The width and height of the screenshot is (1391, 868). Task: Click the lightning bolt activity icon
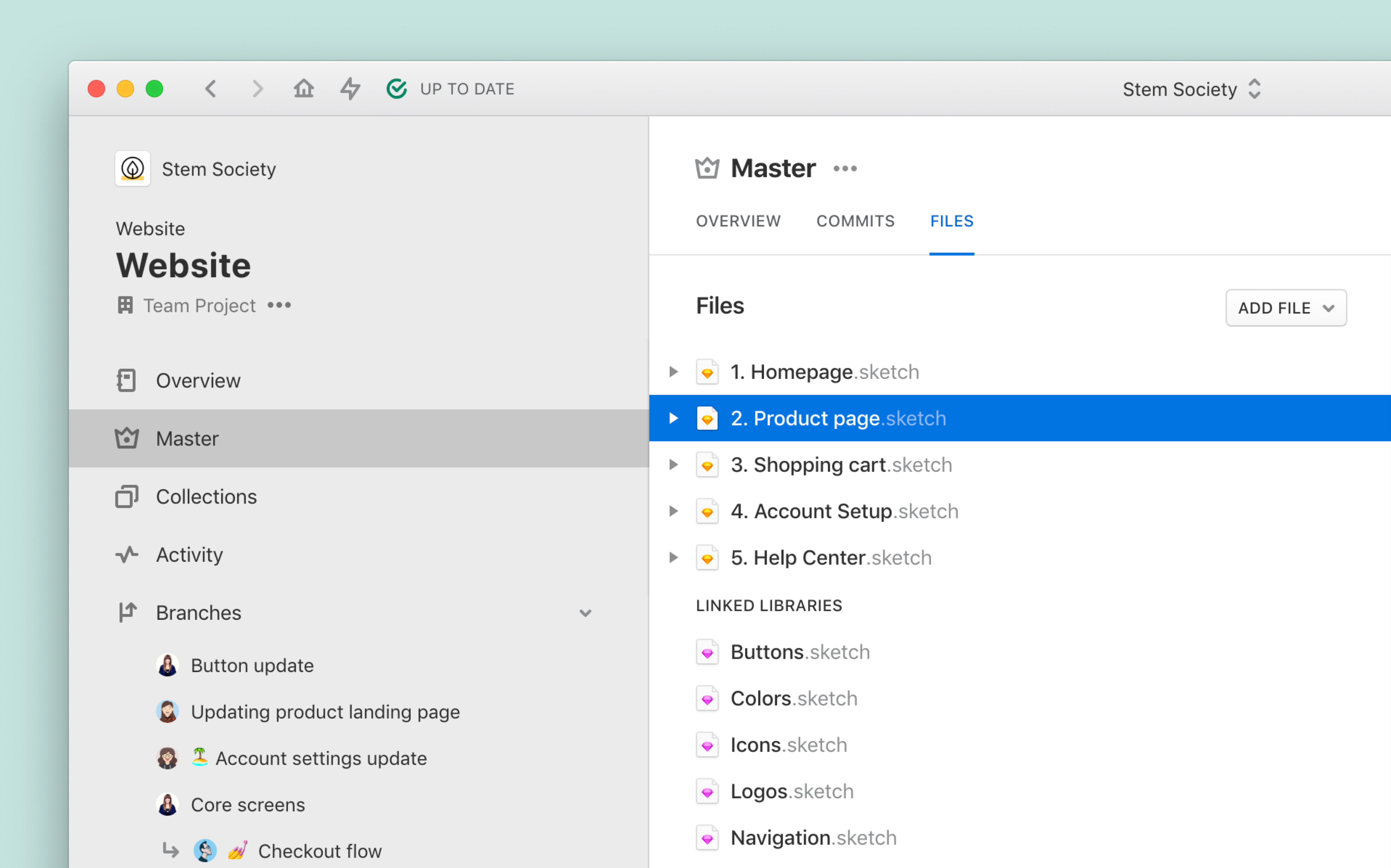tap(350, 89)
